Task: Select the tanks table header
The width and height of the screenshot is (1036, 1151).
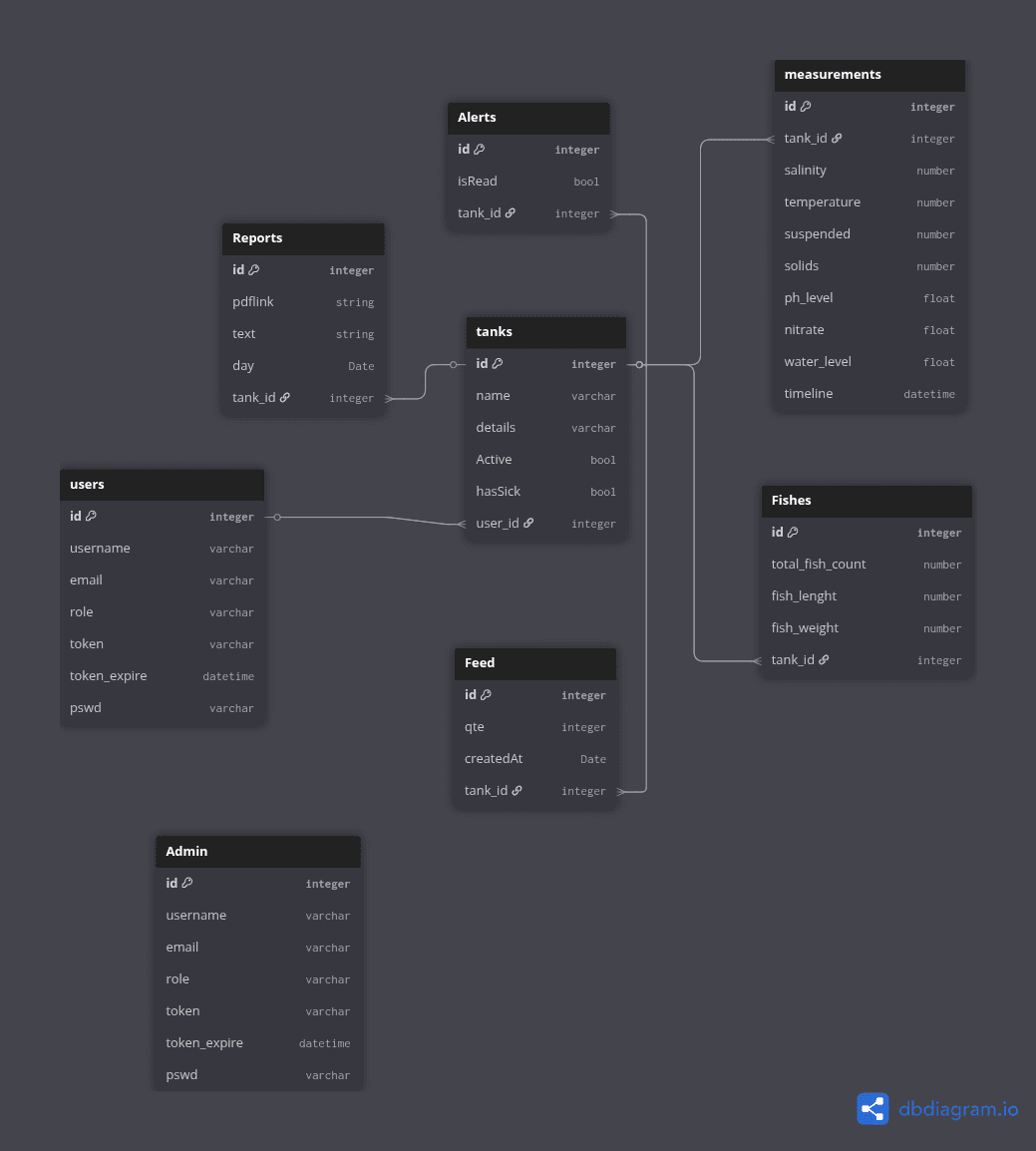Action: (x=545, y=332)
